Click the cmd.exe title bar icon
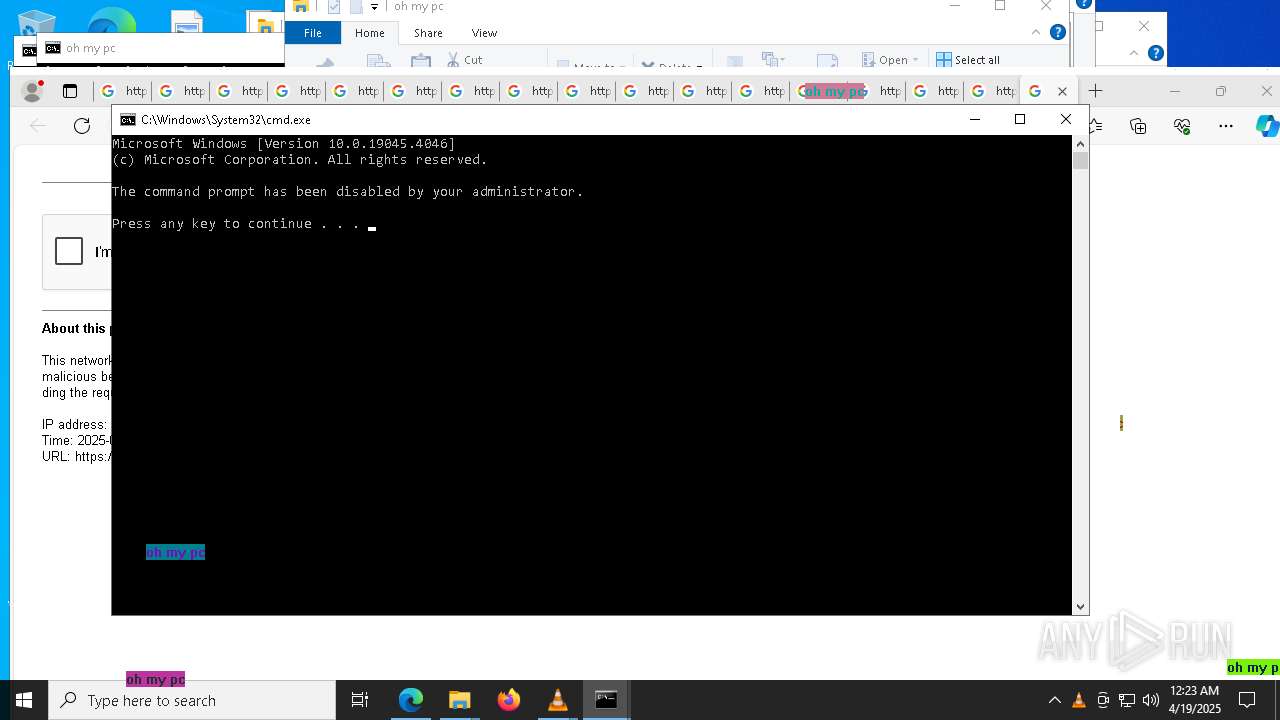Screen dimensions: 1280x720 pos(128,119)
